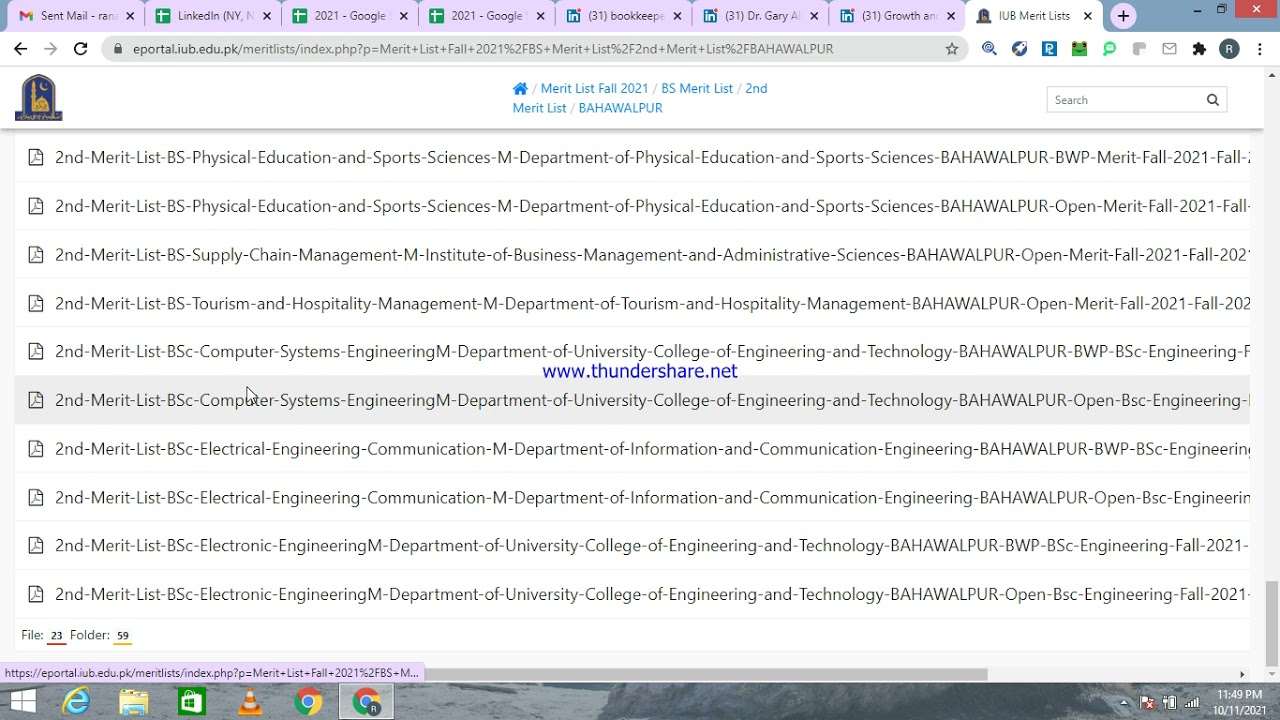Image resolution: width=1280 pixels, height=720 pixels.
Task: Click the search magnifier icon in search box
Action: [x=1213, y=100]
